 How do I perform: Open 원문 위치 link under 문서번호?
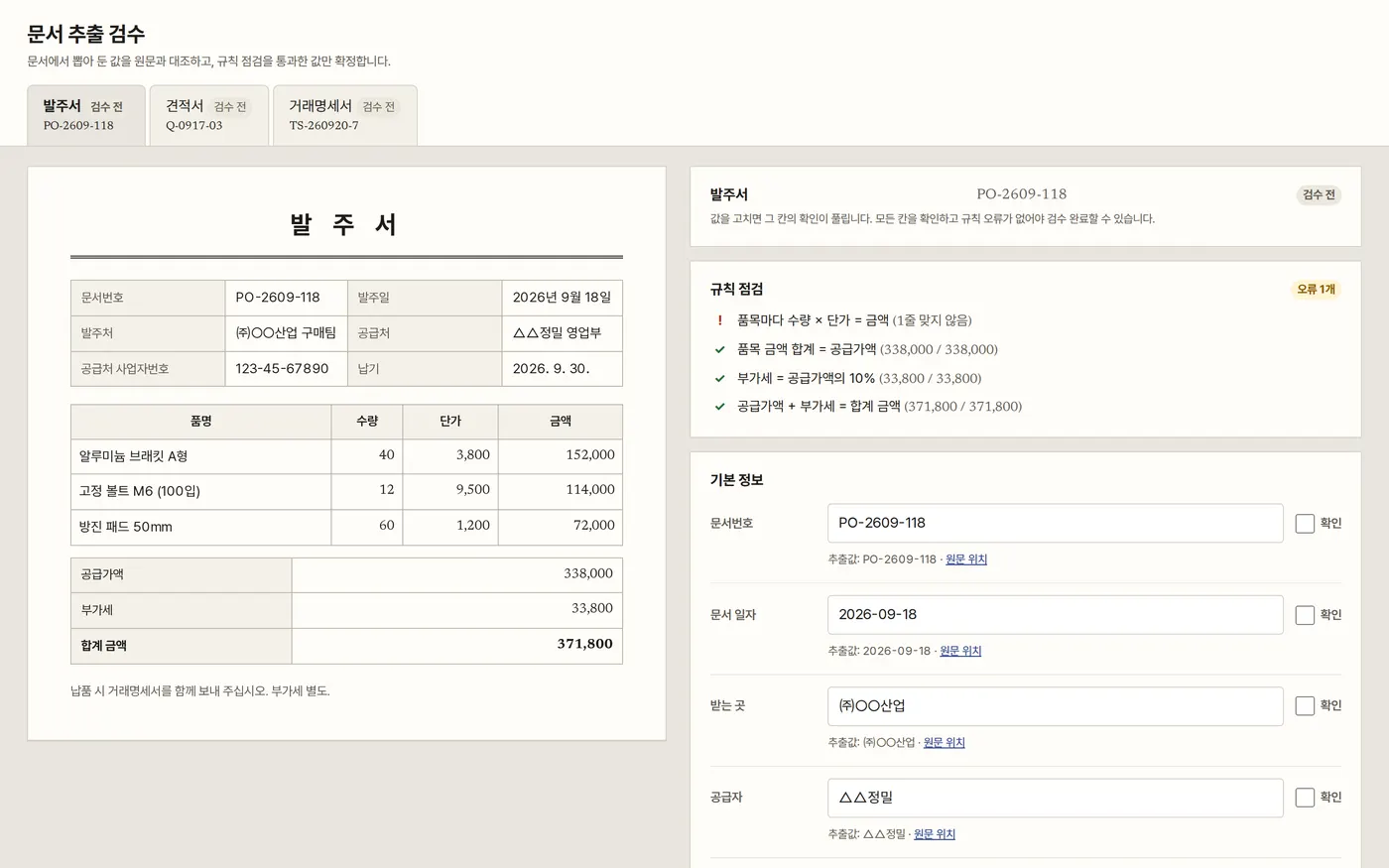click(966, 559)
